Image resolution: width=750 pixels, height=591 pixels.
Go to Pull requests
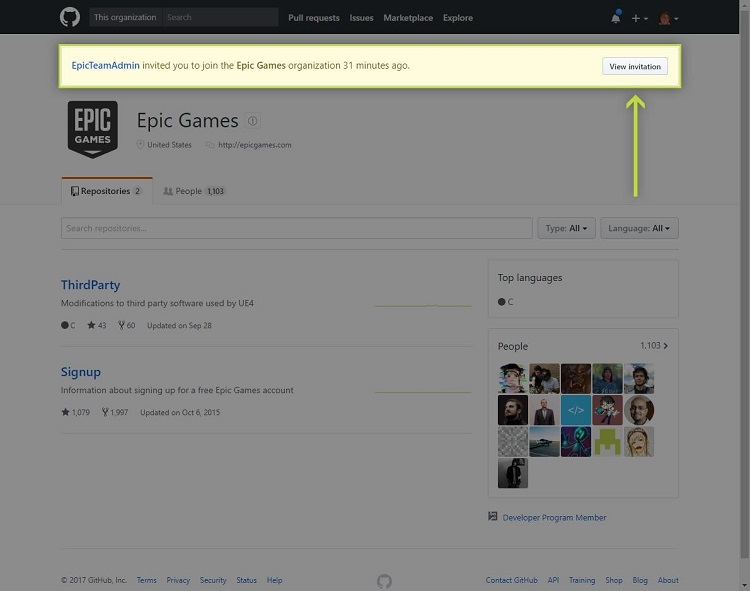coord(314,18)
